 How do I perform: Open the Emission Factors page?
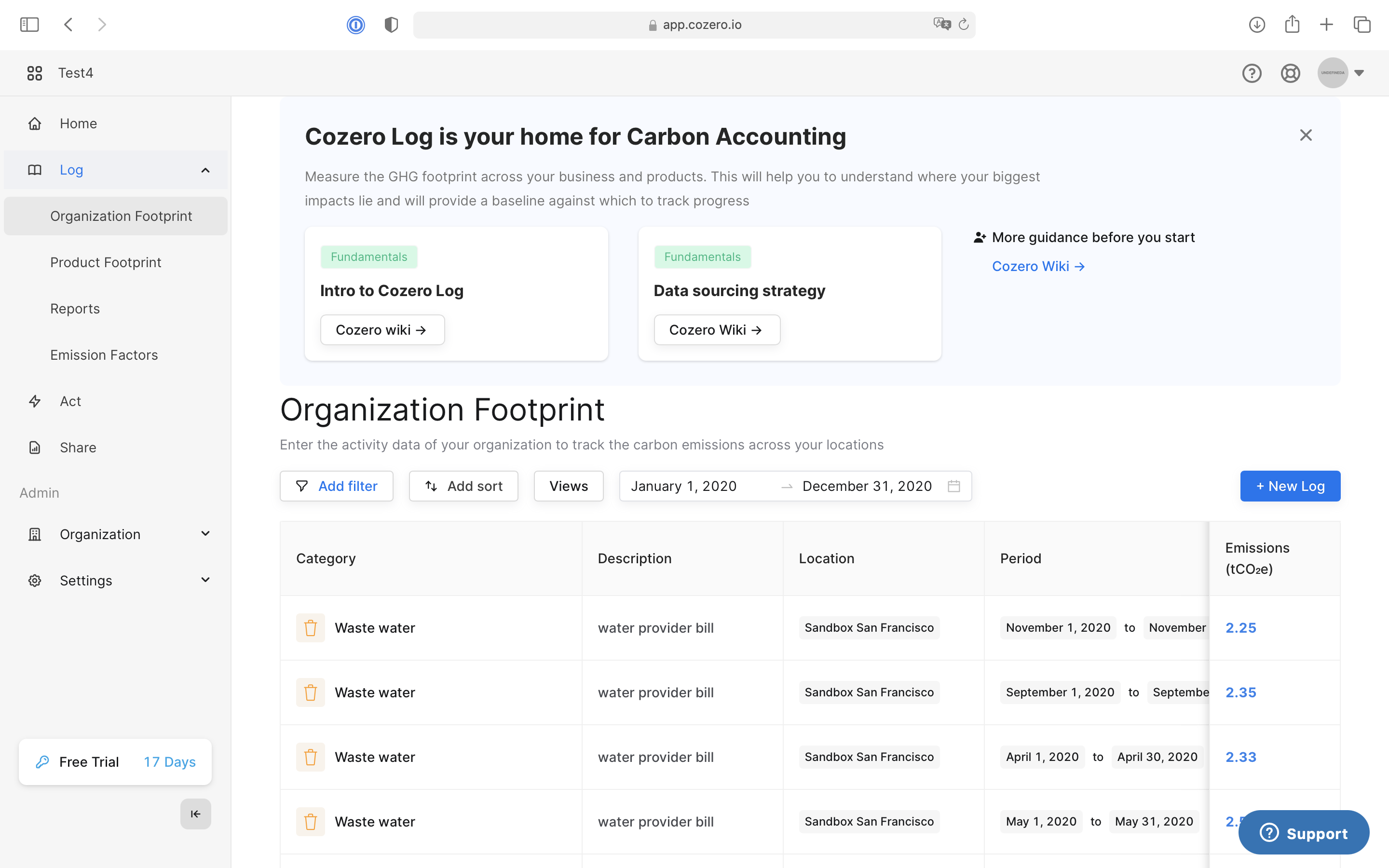point(104,355)
